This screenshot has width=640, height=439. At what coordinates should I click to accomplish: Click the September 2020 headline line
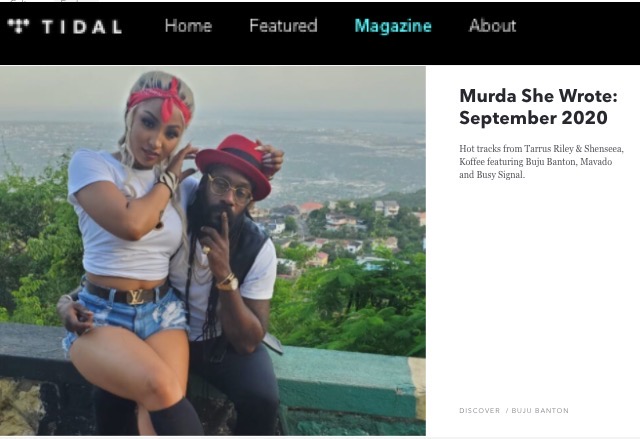pos(533,118)
